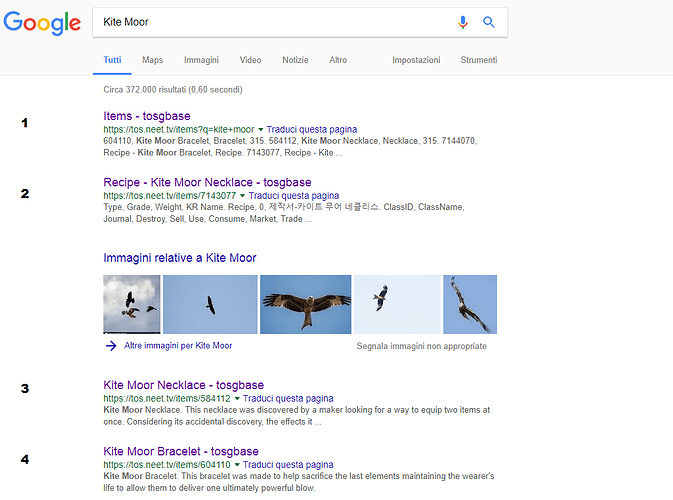This screenshot has height=500, width=673.
Task: Open Impostazioni settings menu
Action: tap(416, 60)
